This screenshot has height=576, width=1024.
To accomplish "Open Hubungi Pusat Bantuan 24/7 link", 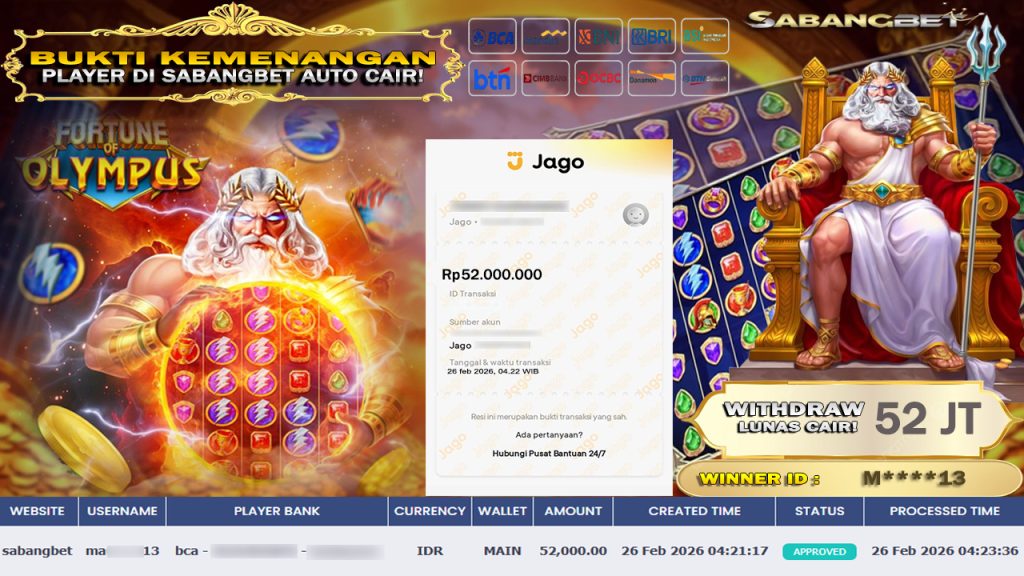I will pos(549,453).
